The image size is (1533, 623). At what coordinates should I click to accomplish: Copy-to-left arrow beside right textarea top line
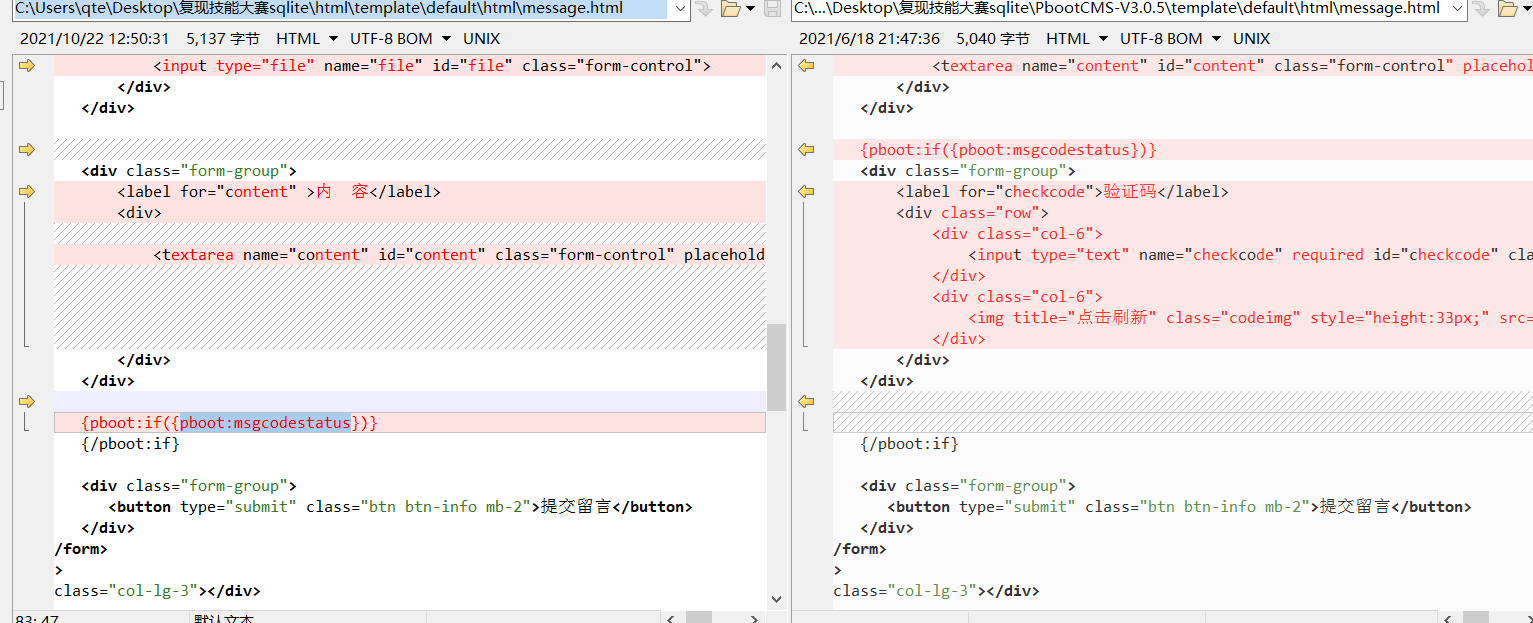[x=806, y=66]
